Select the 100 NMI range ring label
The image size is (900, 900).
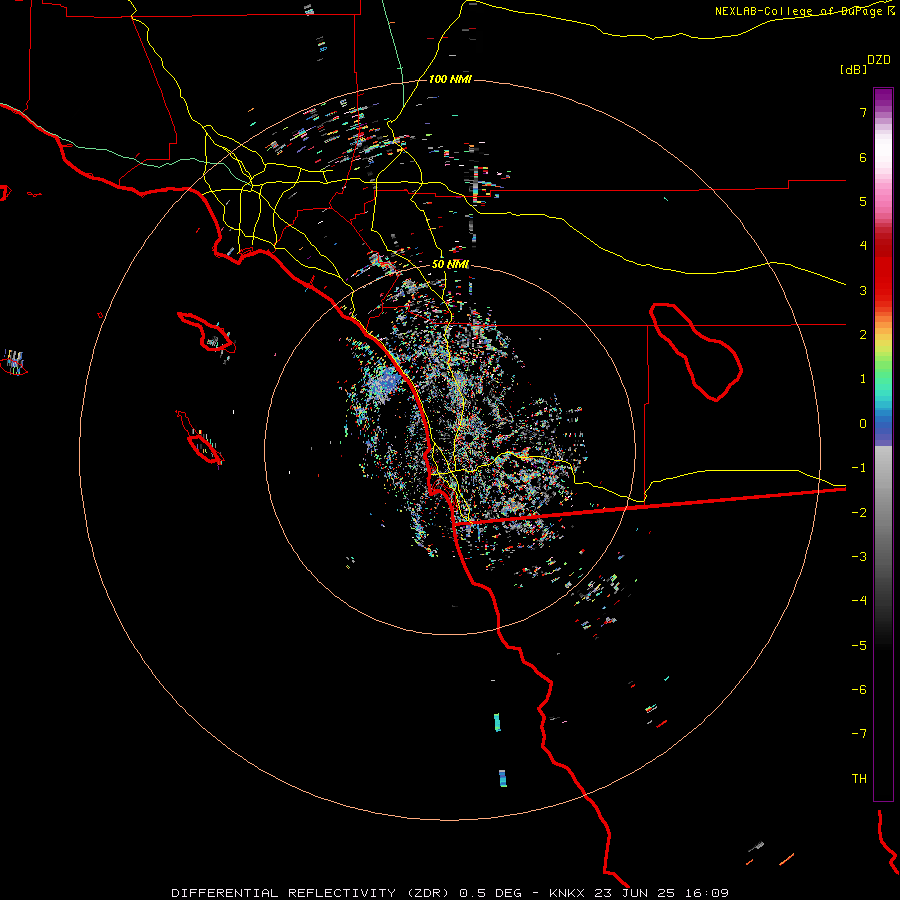point(450,79)
